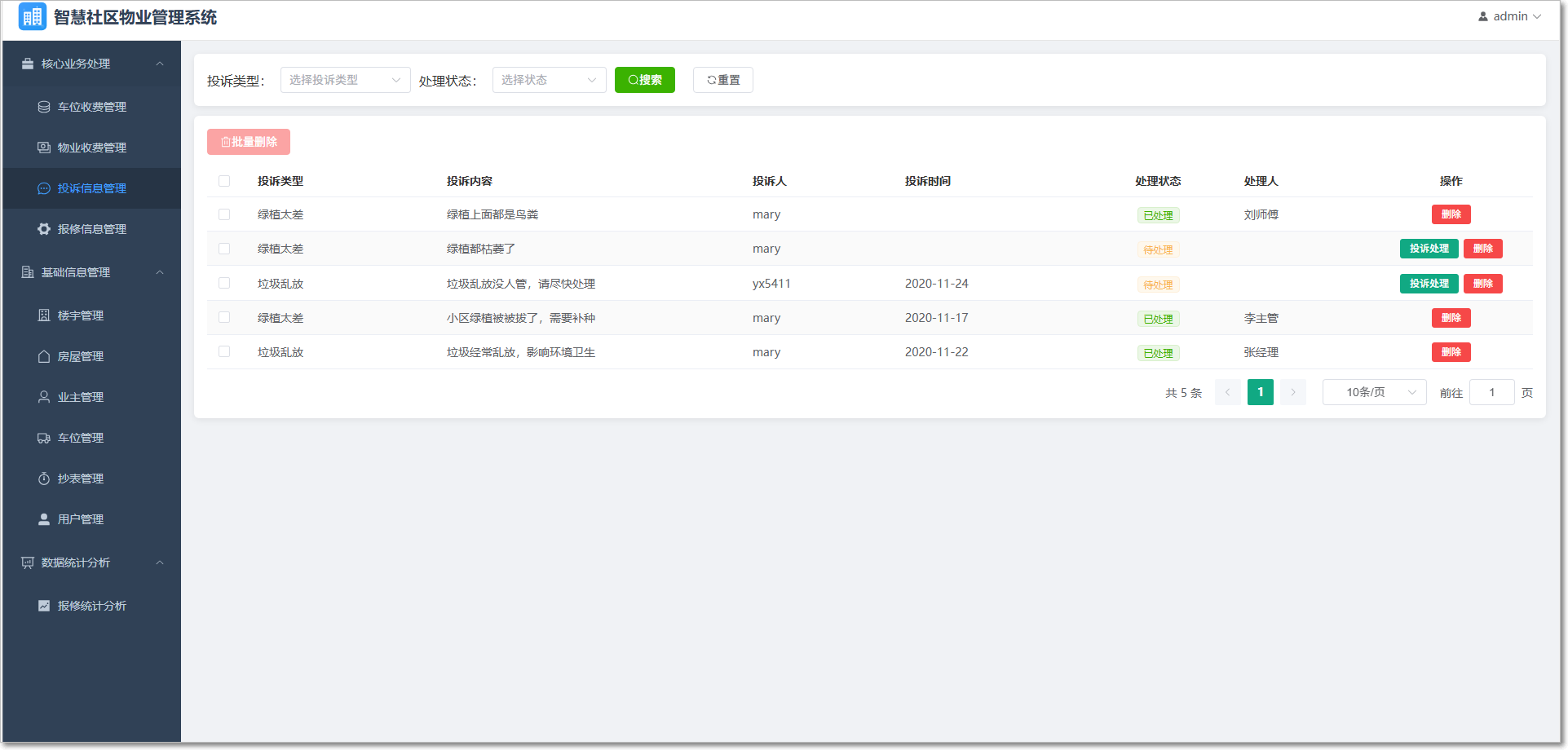
Task: Click the solid user icon beside 用户管理
Action: click(x=44, y=519)
